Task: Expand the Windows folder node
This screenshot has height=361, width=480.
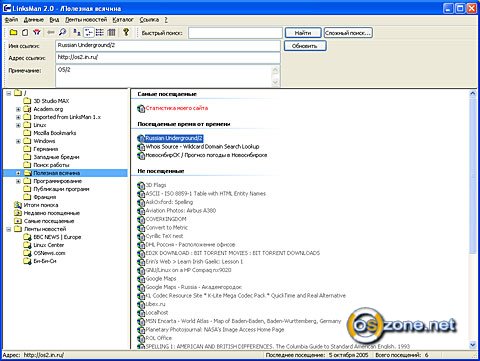Action: click(18, 141)
